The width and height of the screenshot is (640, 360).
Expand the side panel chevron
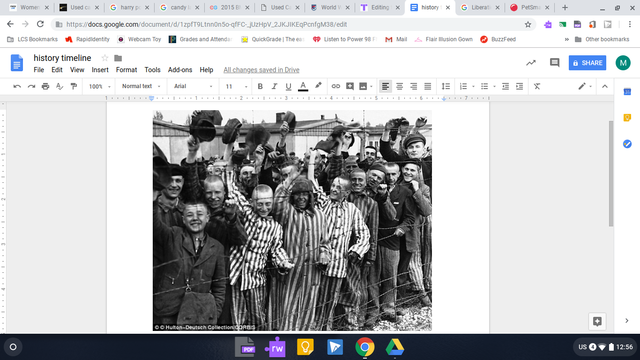[627, 321]
